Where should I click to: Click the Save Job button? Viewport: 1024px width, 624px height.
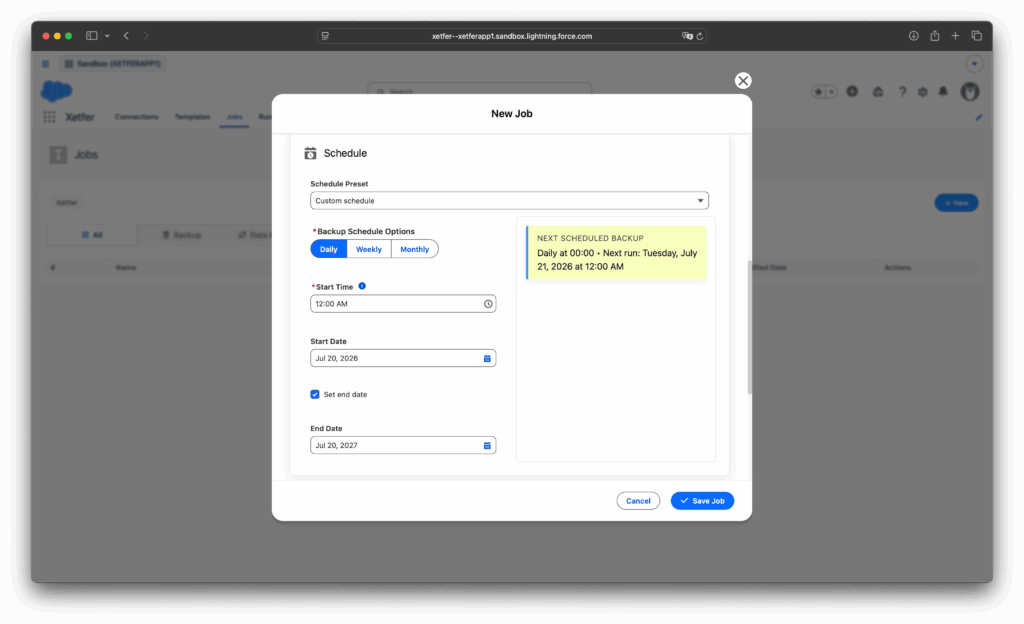click(x=702, y=501)
